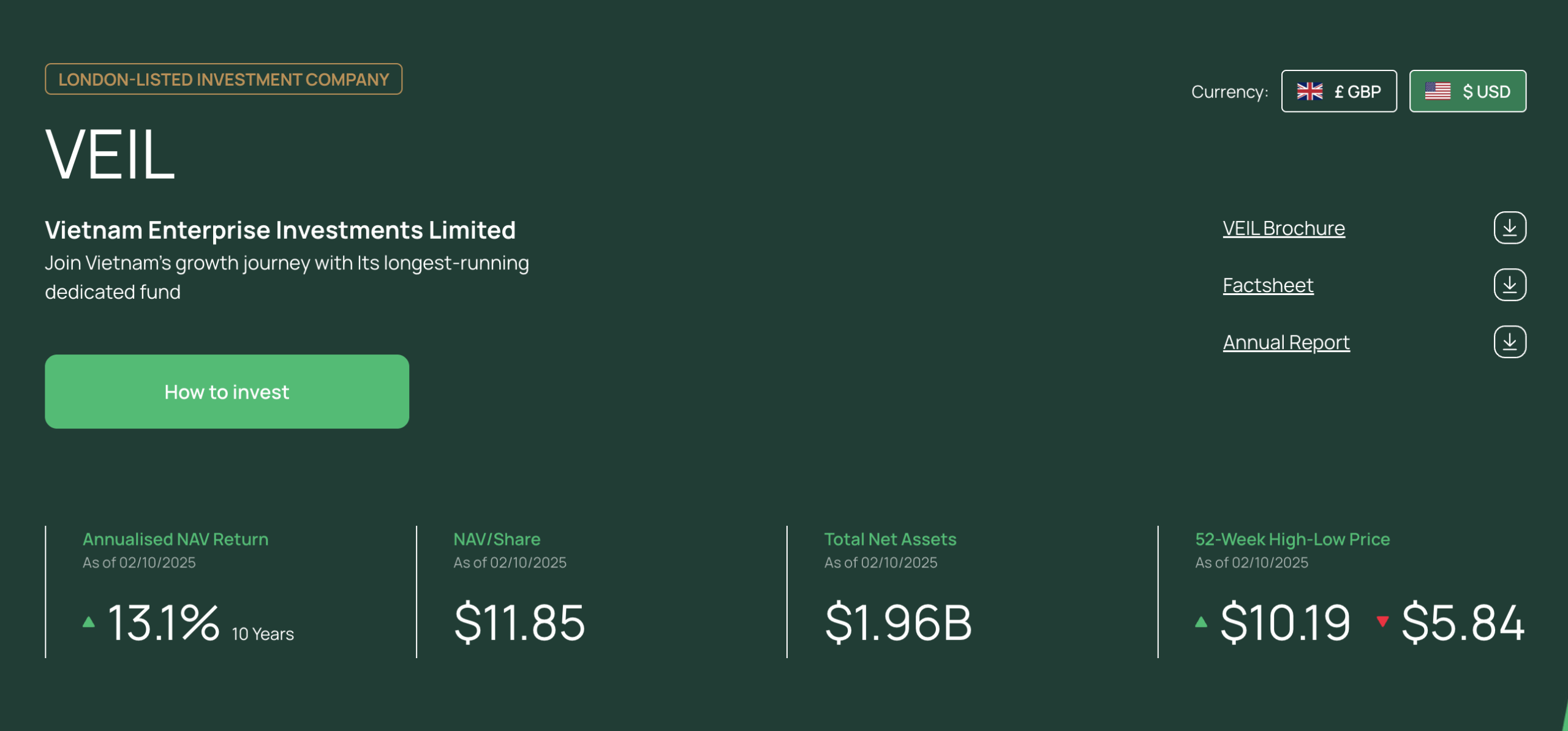Click the London-Listed Investment Company badge
The width and height of the screenshot is (1568, 731).
[x=224, y=80]
